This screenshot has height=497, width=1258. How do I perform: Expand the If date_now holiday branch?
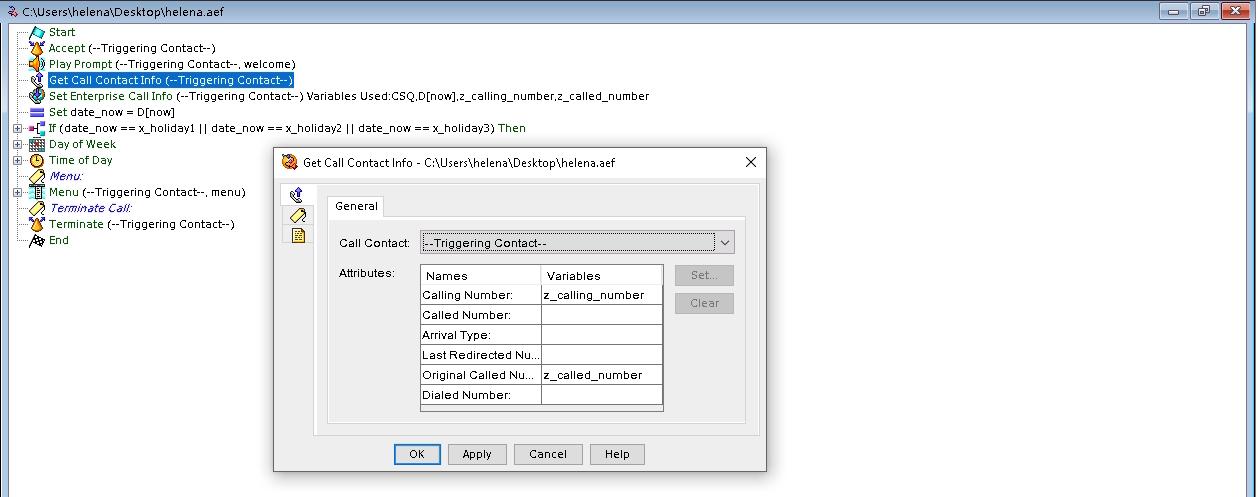[17, 128]
